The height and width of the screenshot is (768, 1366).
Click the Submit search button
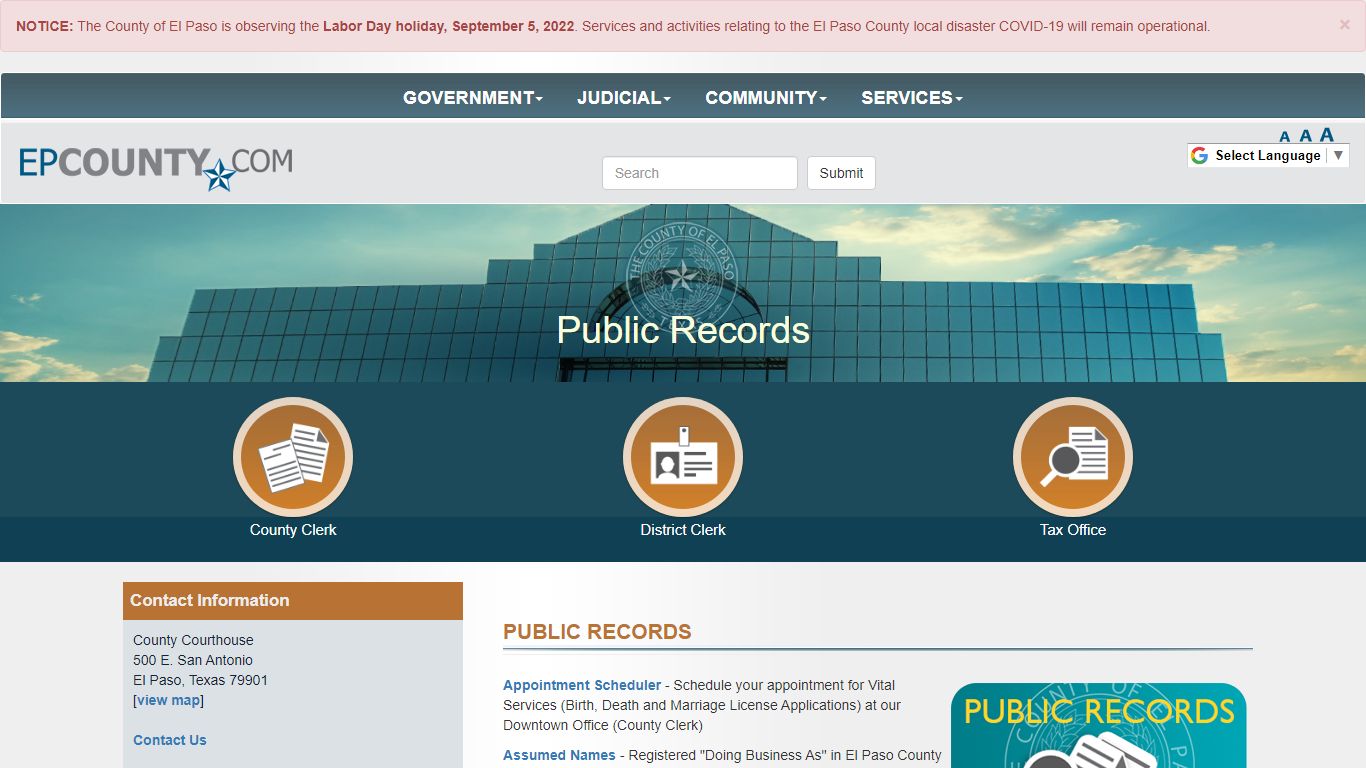tap(841, 173)
